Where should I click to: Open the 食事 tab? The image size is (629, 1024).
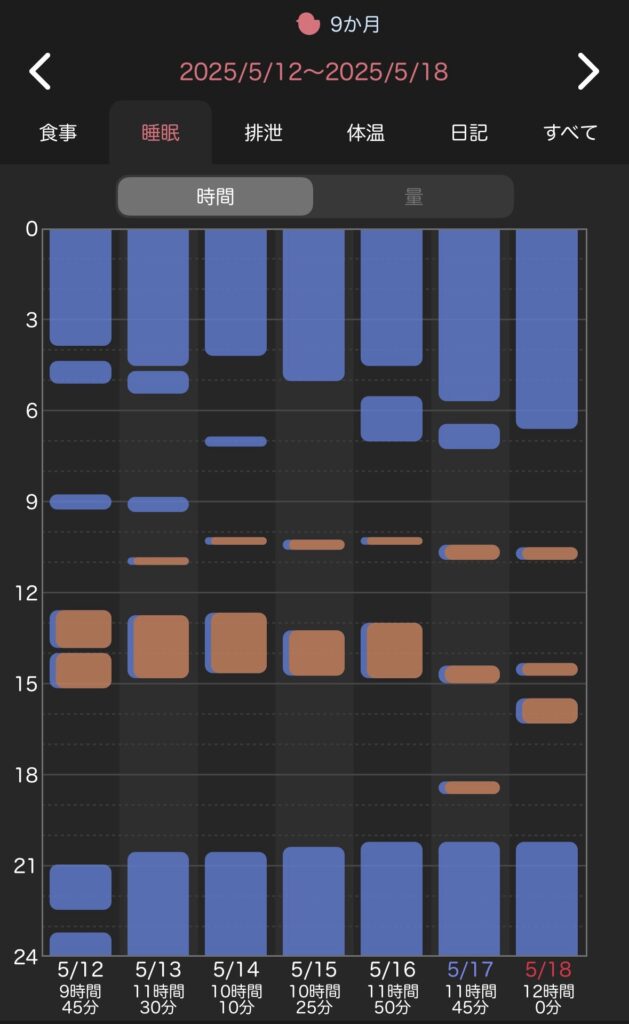57,133
